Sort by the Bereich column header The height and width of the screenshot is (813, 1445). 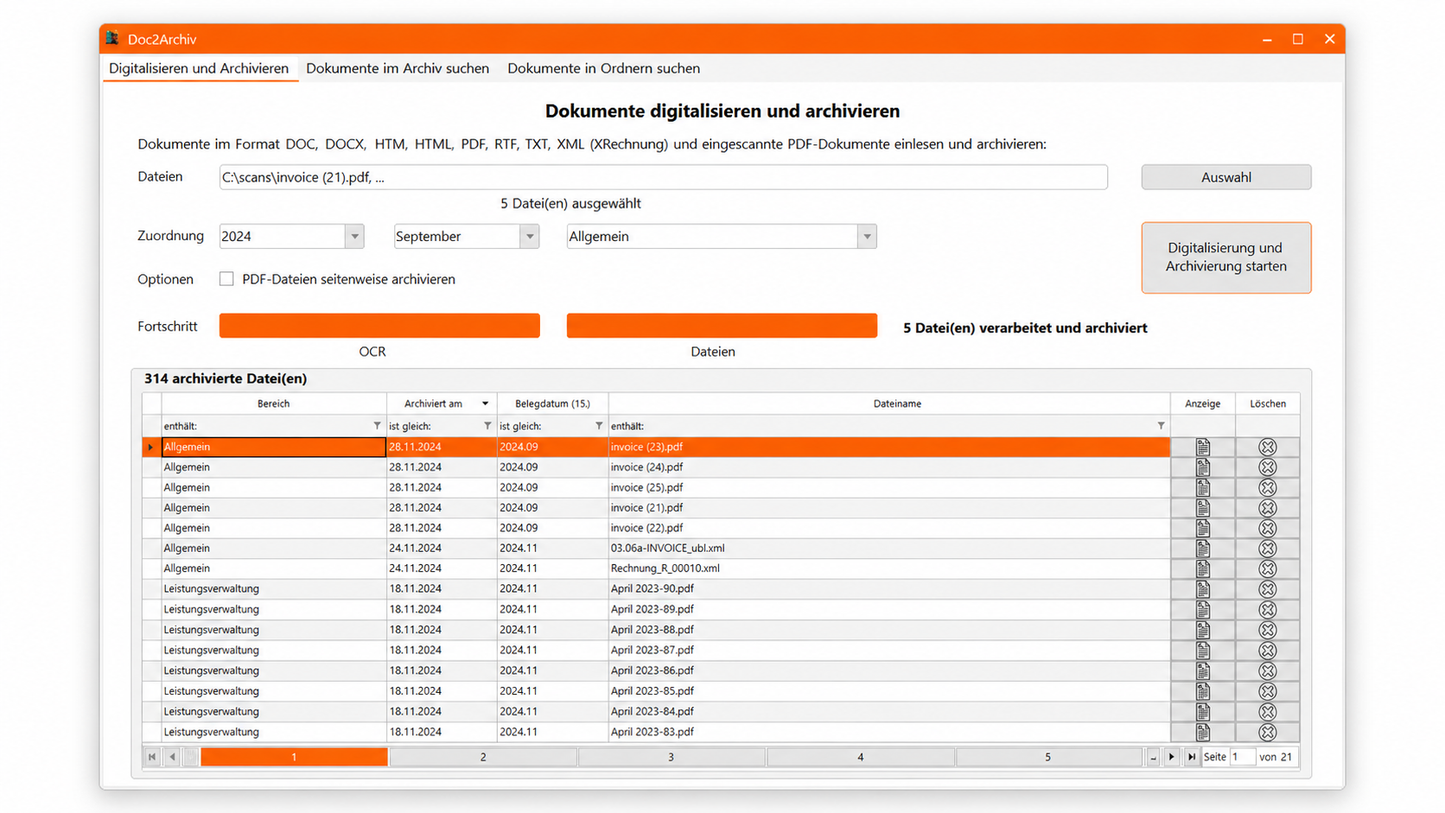point(274,404)
